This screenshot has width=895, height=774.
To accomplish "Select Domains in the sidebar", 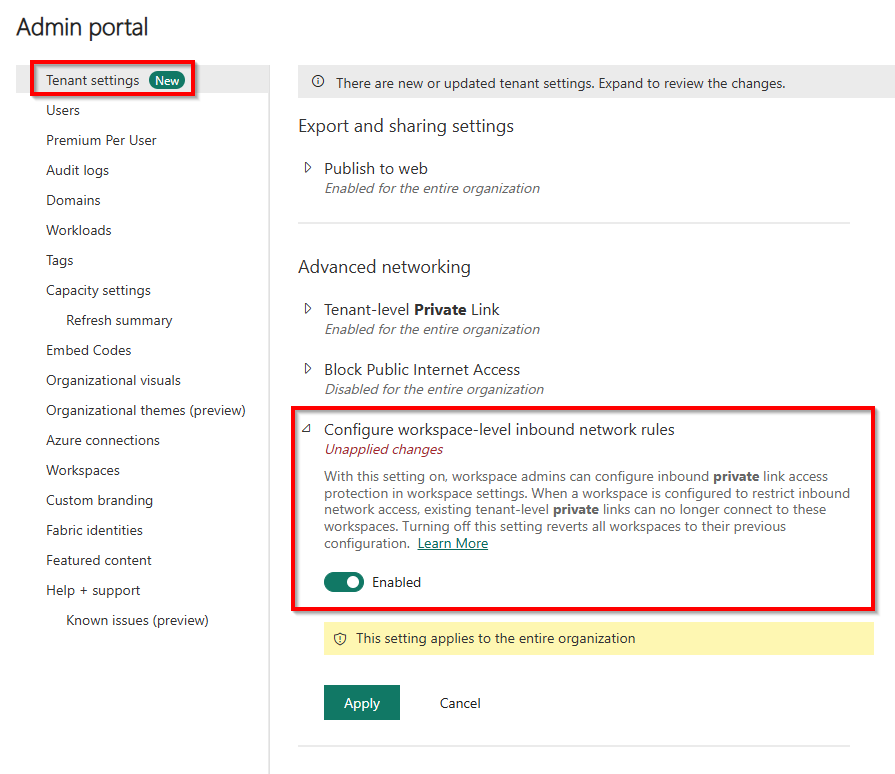I will point(73,200).
